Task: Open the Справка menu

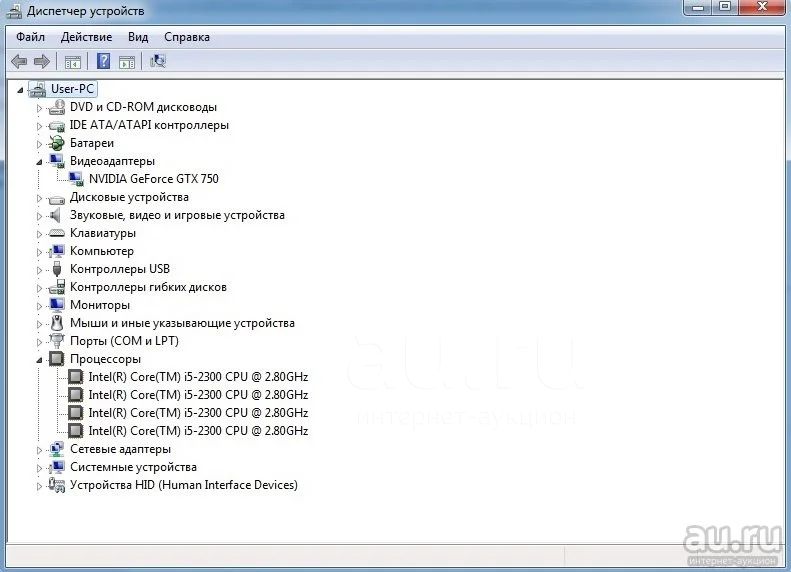Action: pos(187,37)
